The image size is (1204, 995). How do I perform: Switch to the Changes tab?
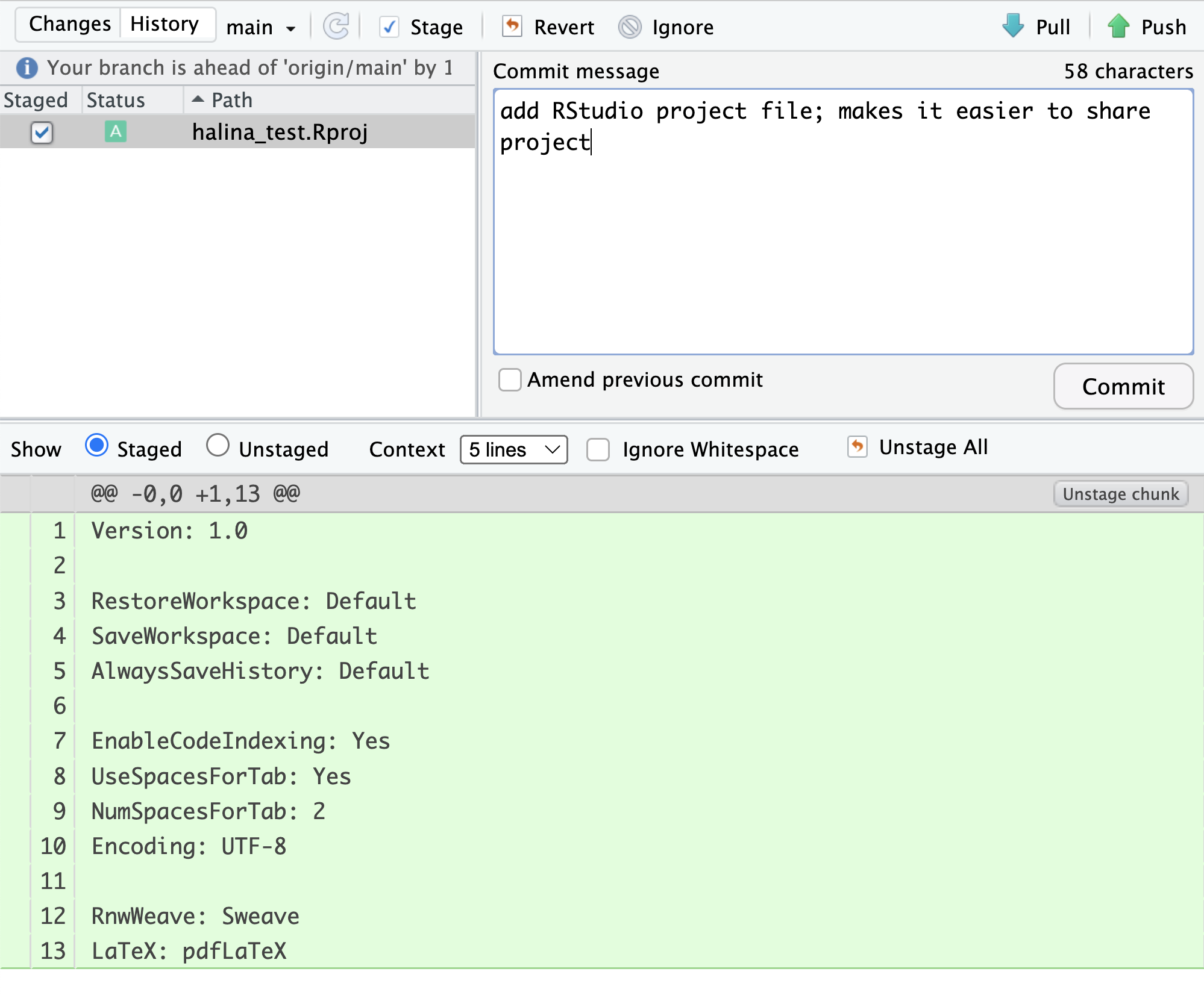coord(70,24)
